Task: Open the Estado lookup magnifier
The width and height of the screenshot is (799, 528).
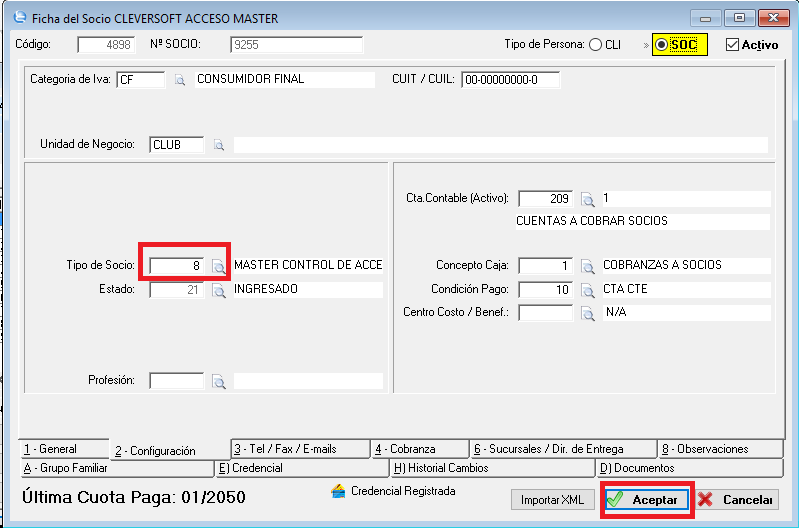Action: pyautogui.click(x=218, y=291)
